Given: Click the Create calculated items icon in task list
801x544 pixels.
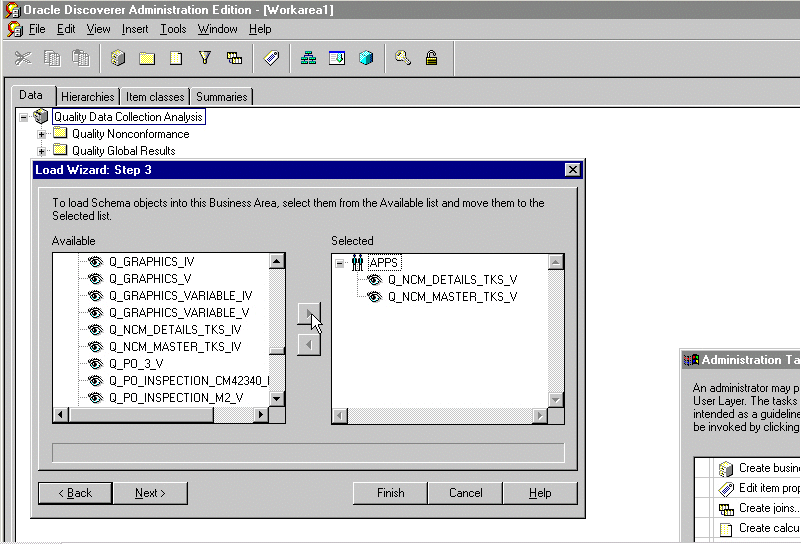Looking at the screenshot, I should tap(726, 529).
